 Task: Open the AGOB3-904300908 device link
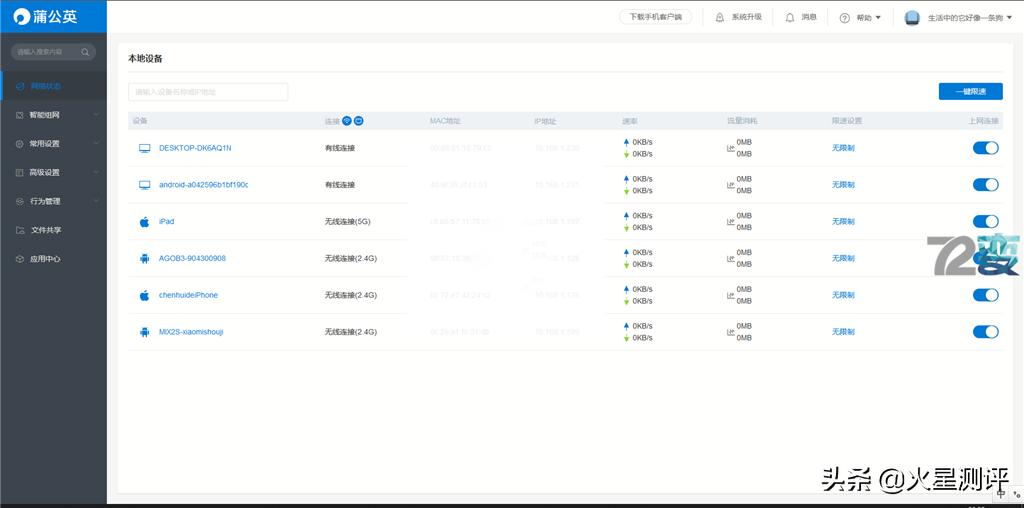pyautogui.click(x=193, y=259)
